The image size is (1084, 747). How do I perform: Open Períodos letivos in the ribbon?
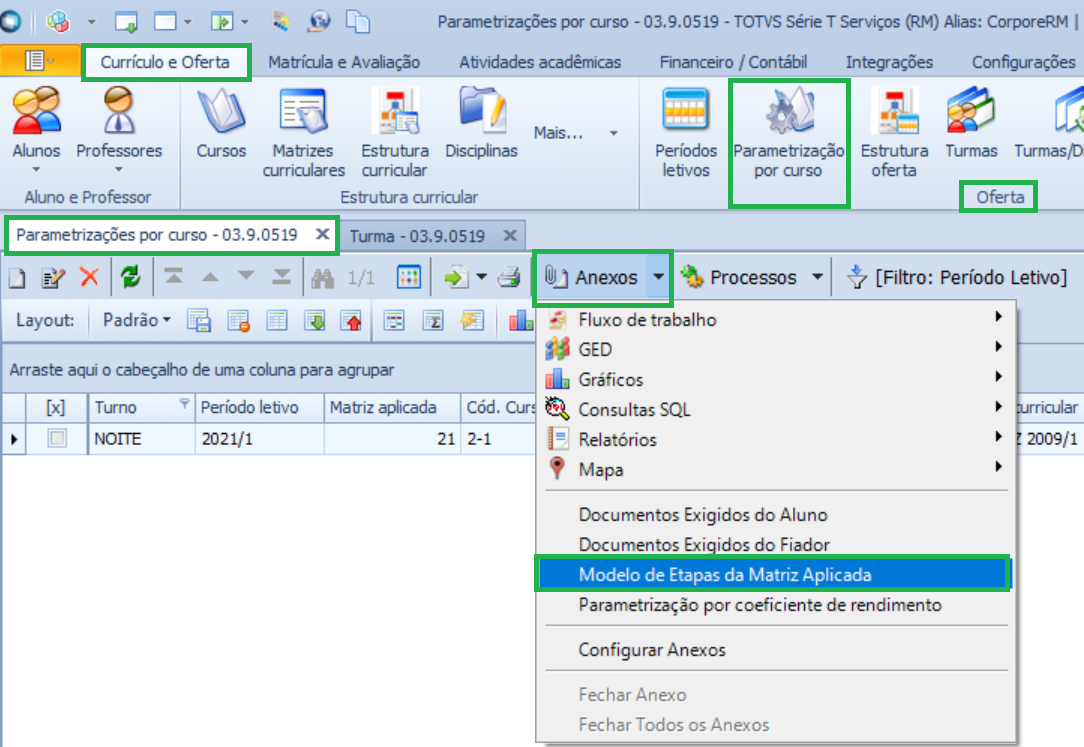686,133
